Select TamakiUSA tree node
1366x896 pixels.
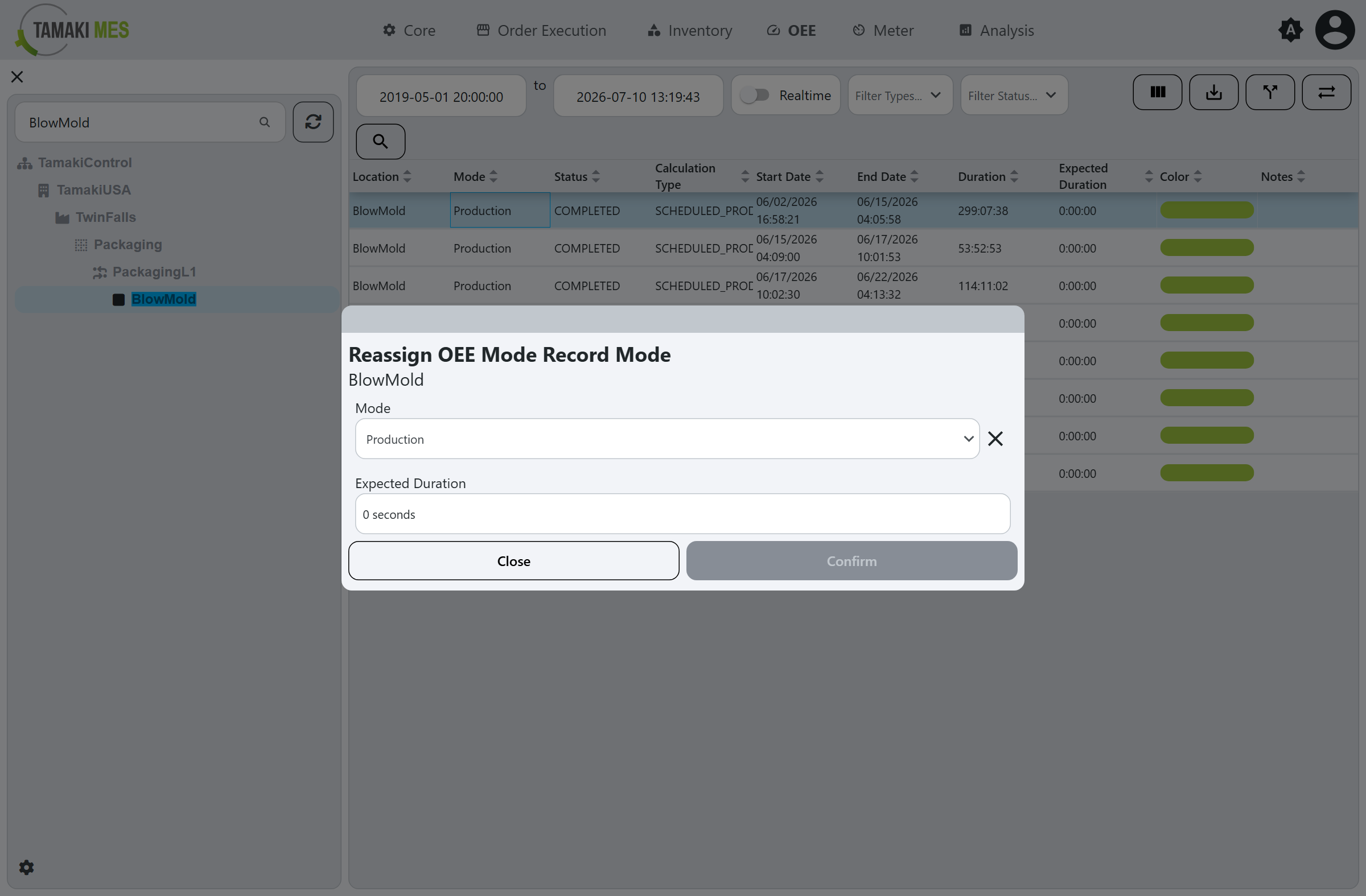(x=93, y=190)
